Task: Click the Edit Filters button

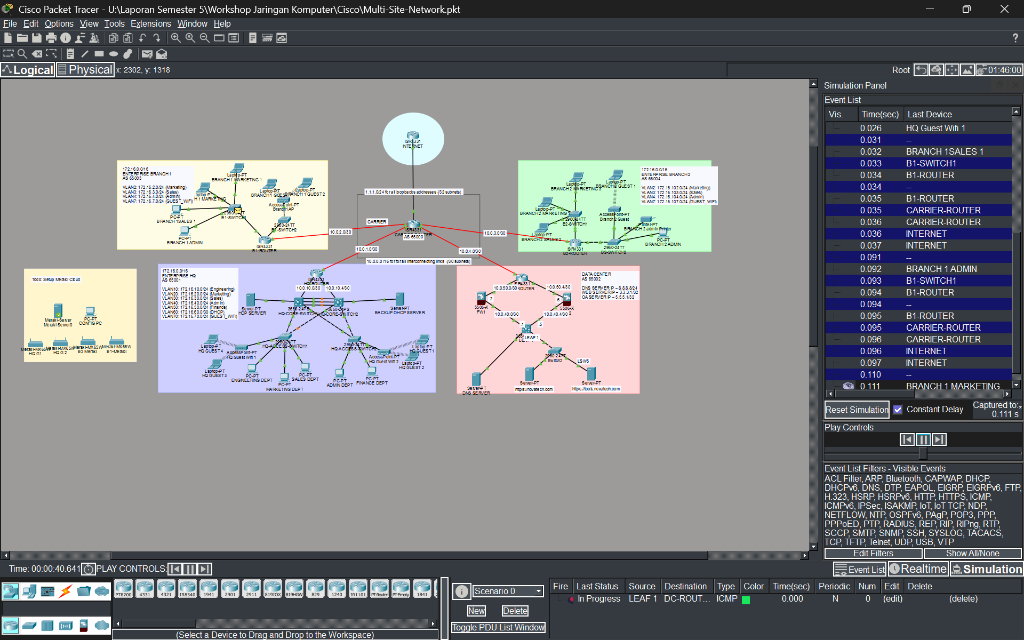Action: [x=873, y=553]
